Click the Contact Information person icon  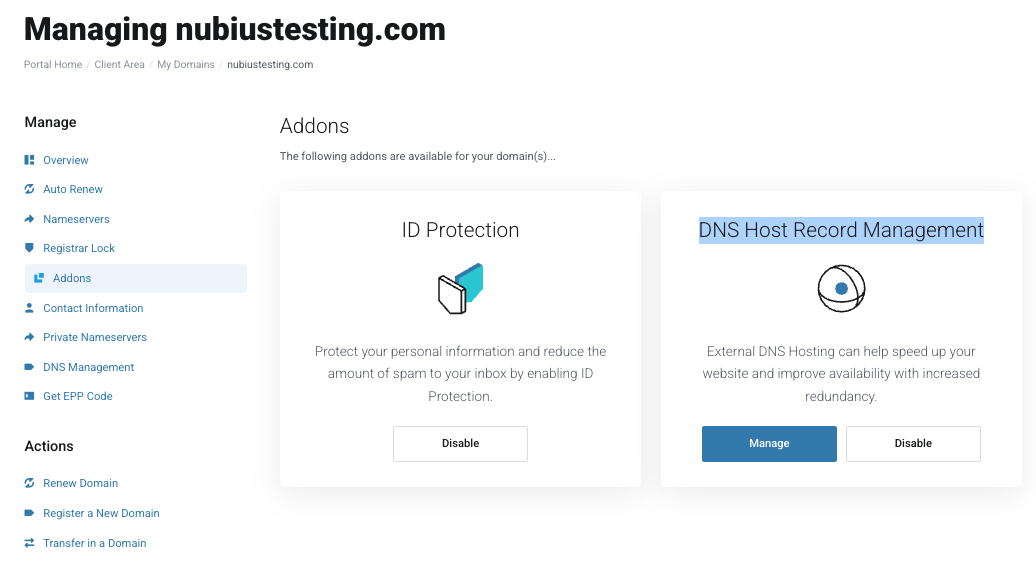[x=30, y=308]
